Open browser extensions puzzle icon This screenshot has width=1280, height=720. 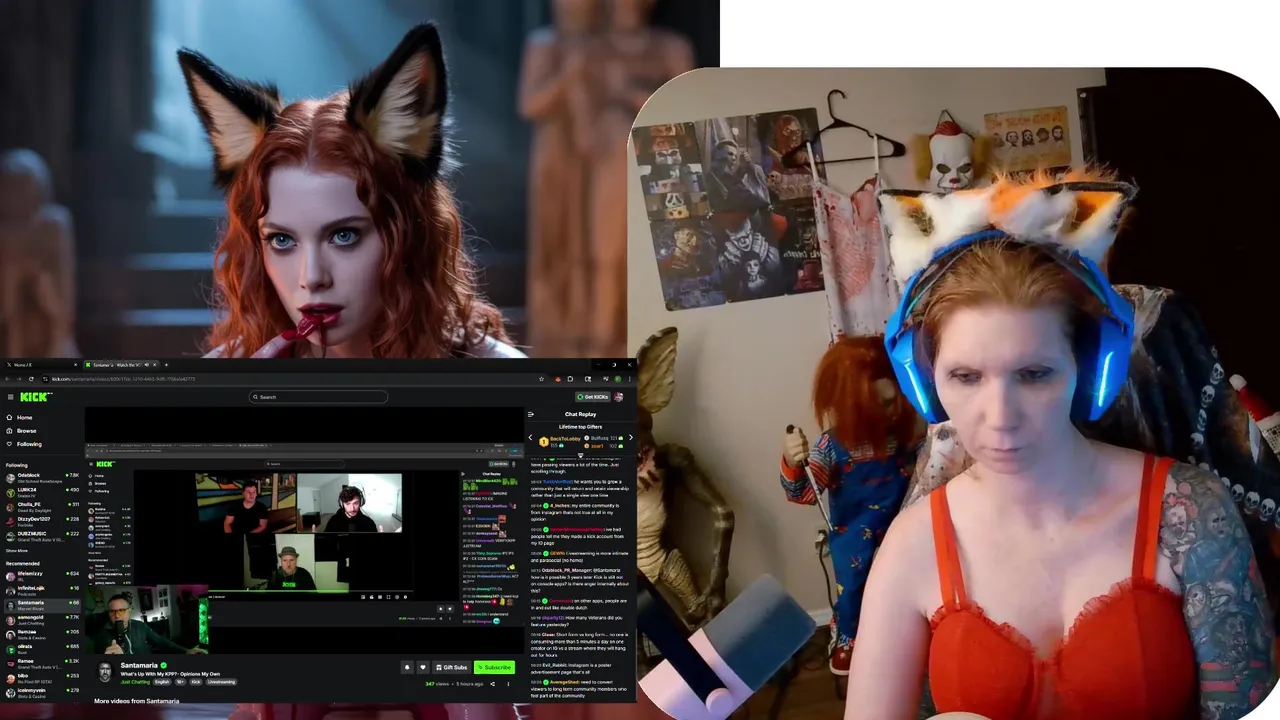(570, 379)
